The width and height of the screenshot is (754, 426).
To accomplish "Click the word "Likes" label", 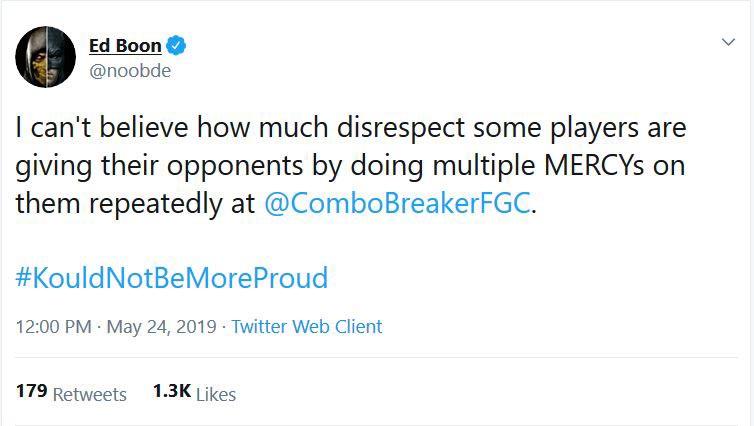I will pyautogui.click(x=216, y=394).
